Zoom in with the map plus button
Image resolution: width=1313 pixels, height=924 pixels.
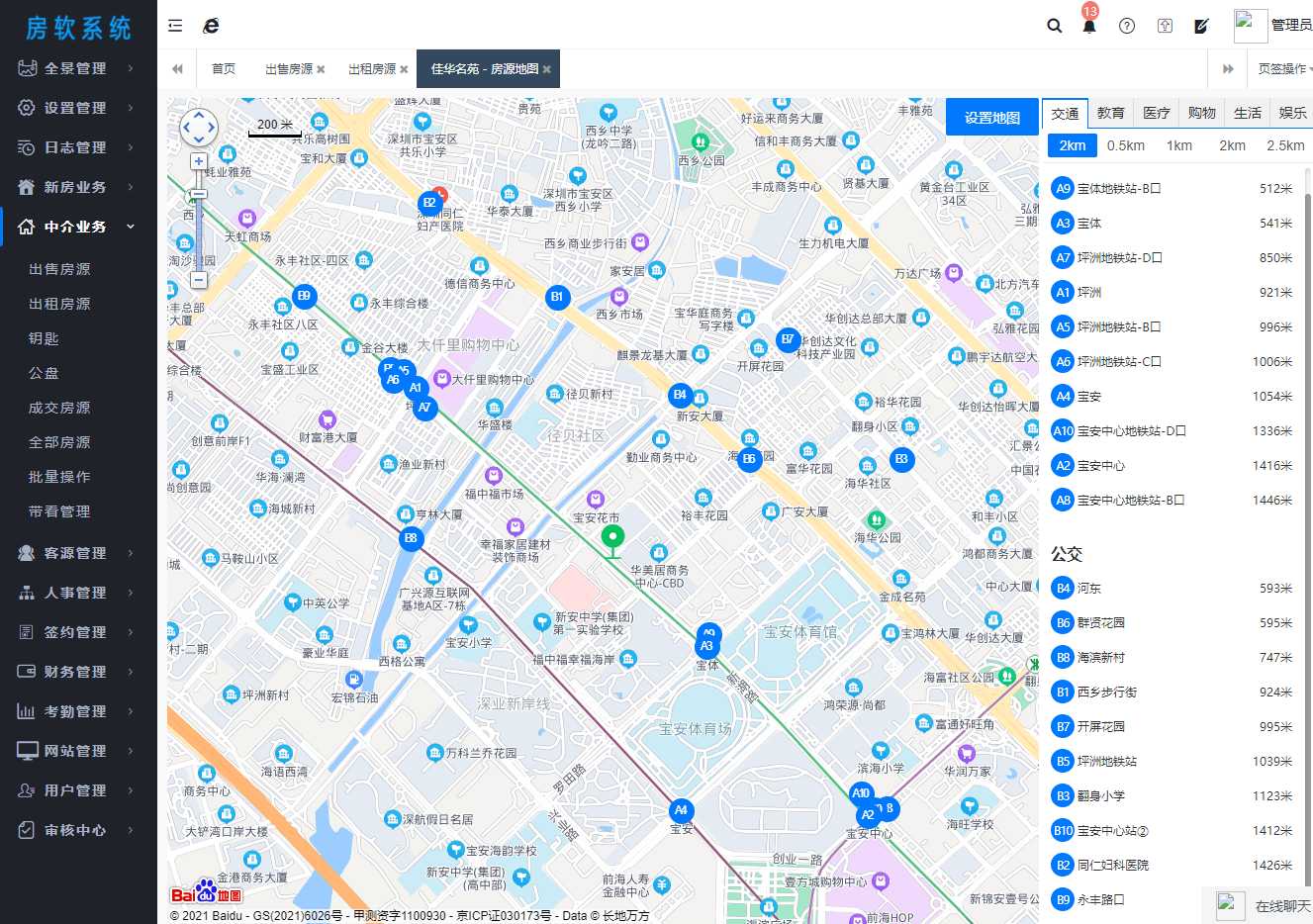click(x=199, y=161)
